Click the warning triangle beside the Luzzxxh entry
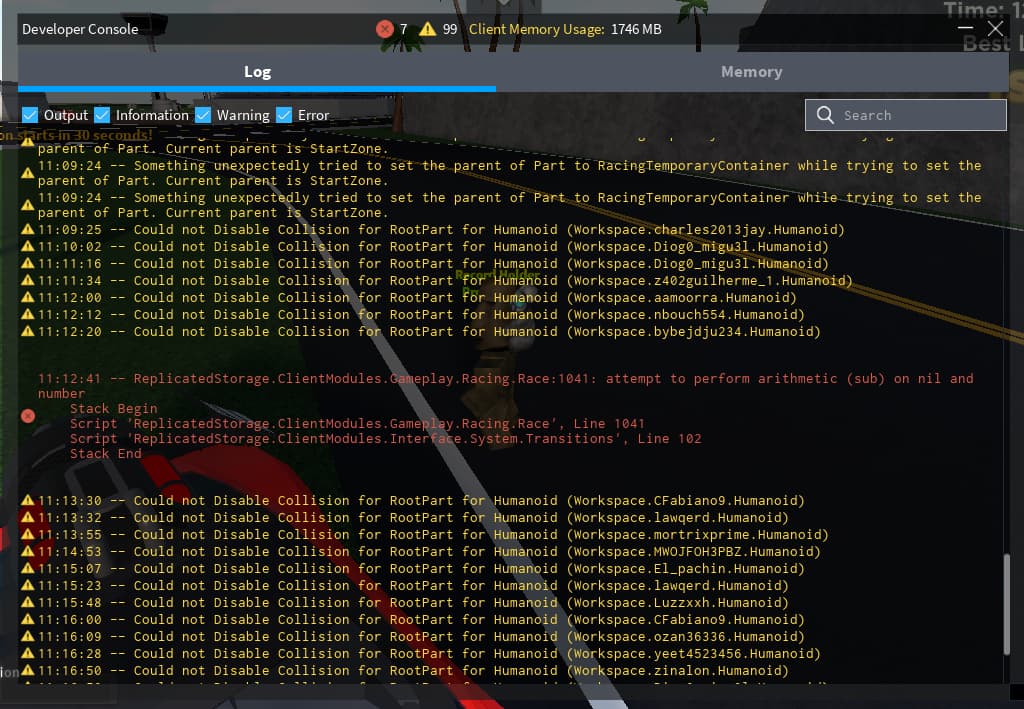The image size is (1024, 709). tap(28, 602)
